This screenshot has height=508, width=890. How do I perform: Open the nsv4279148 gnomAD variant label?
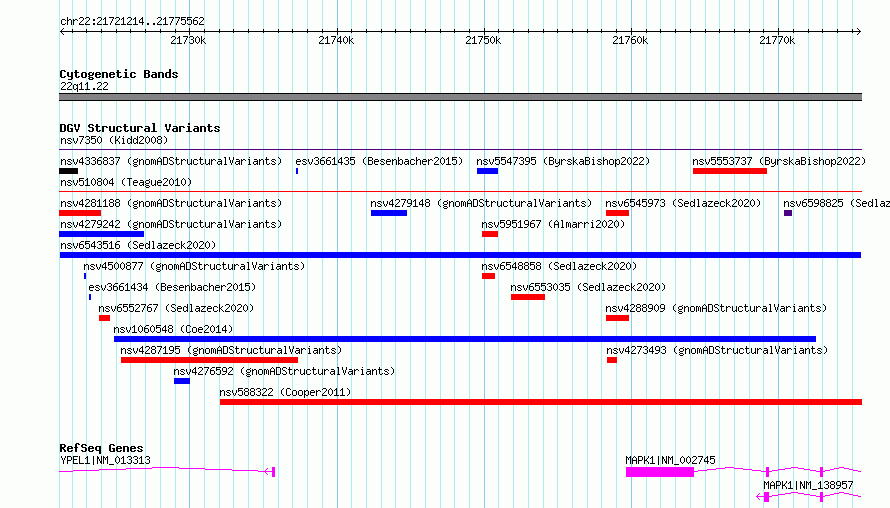coord(481,203)
